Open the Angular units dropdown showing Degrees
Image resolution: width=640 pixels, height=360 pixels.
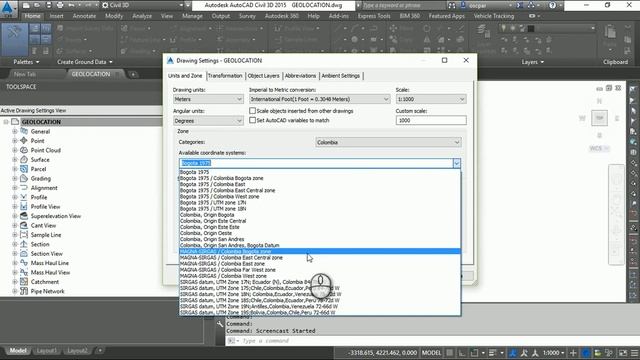tap(208, 121)
